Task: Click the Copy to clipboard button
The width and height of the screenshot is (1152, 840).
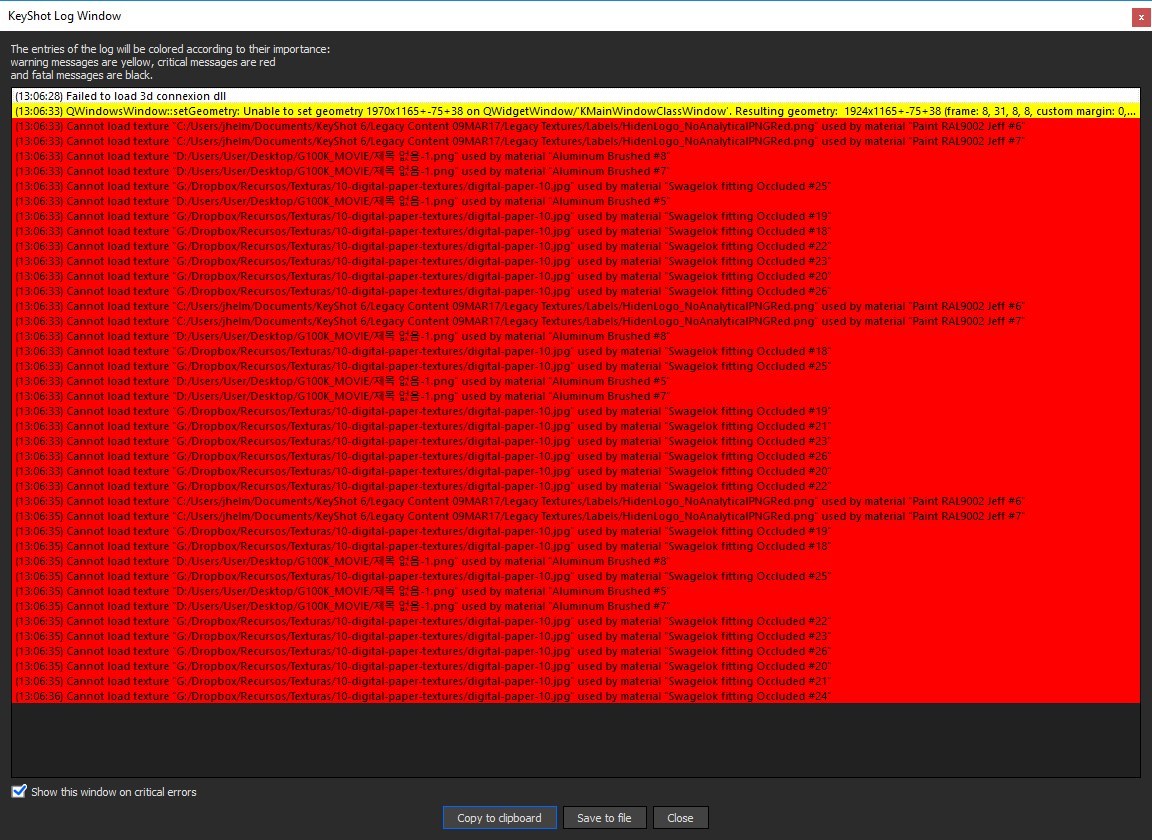Action: click(x=500, y=818)
